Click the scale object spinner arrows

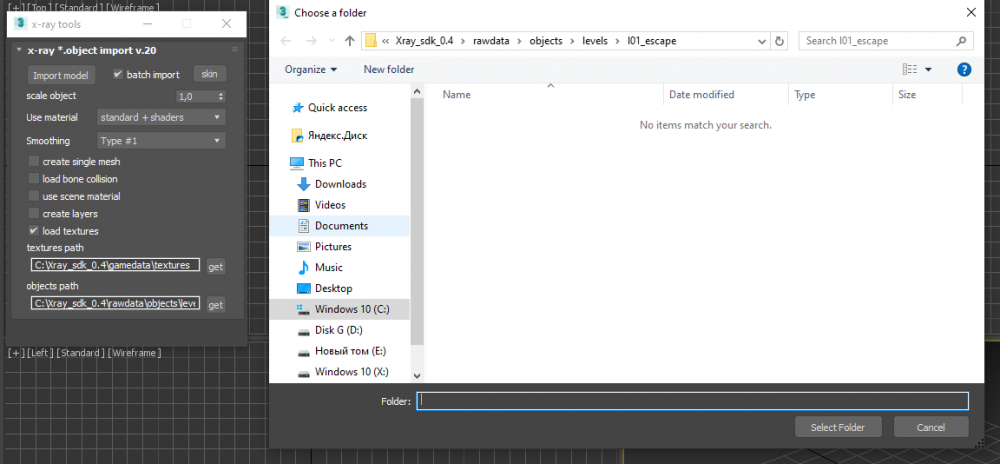tap(220, 97)
